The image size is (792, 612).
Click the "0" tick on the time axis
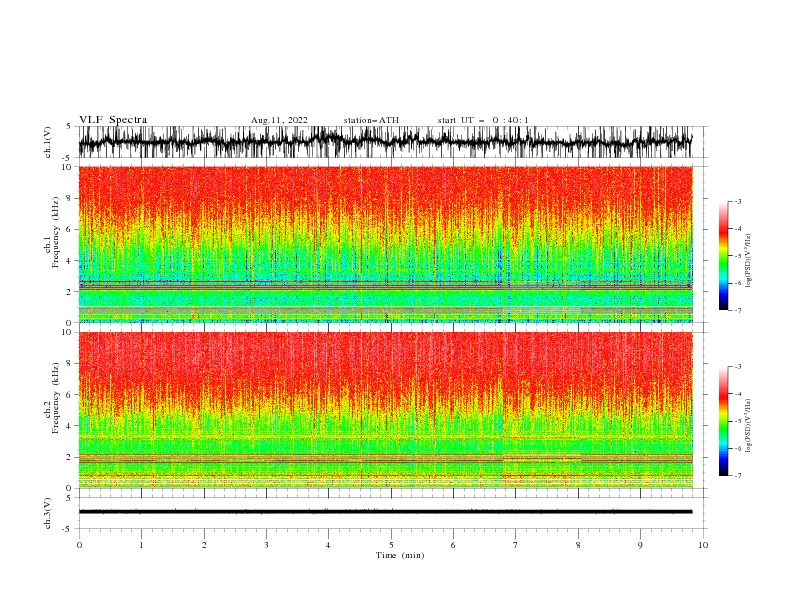click(x=79, y=545)
